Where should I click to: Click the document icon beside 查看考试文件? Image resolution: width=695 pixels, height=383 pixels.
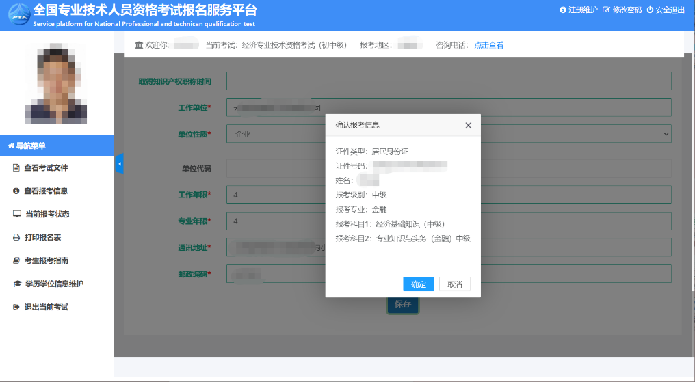(16, 168)
